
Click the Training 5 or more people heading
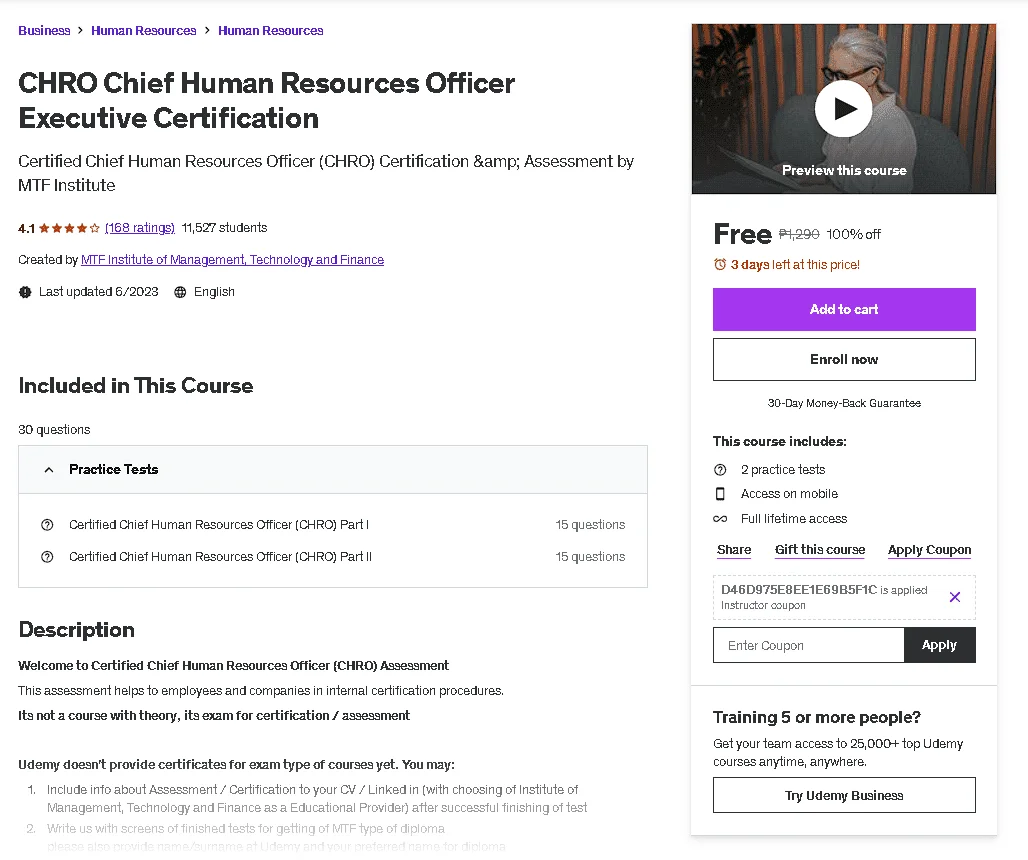pyautogui.click(x=816, y=717)
